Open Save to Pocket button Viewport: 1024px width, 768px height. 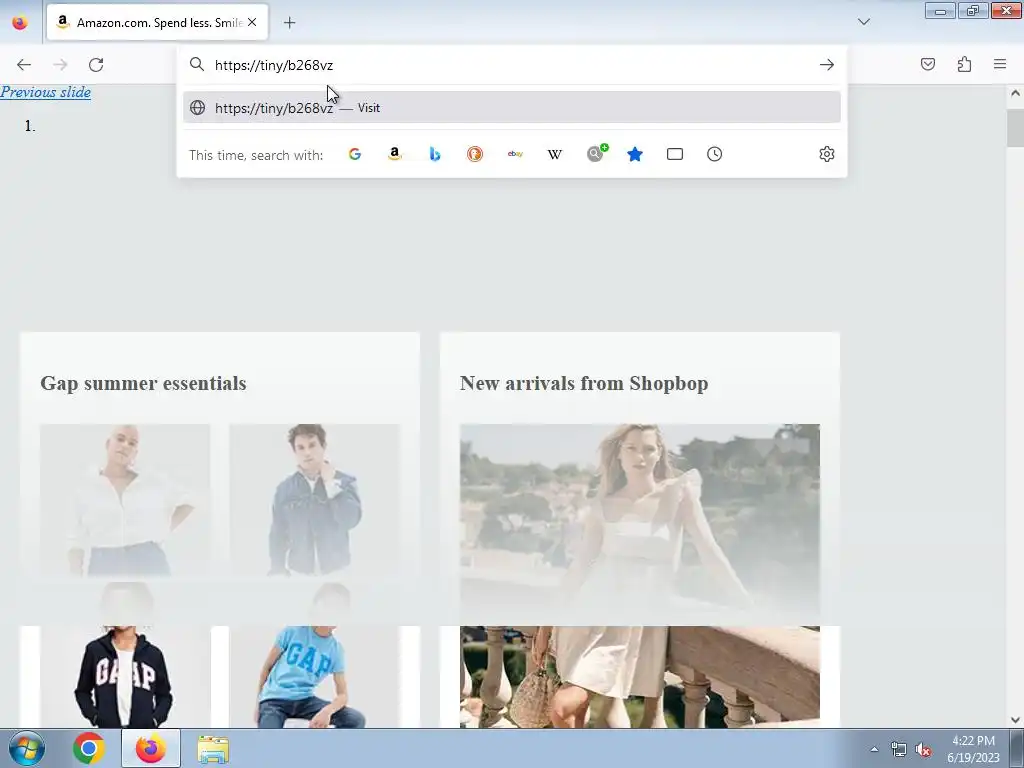928,64
